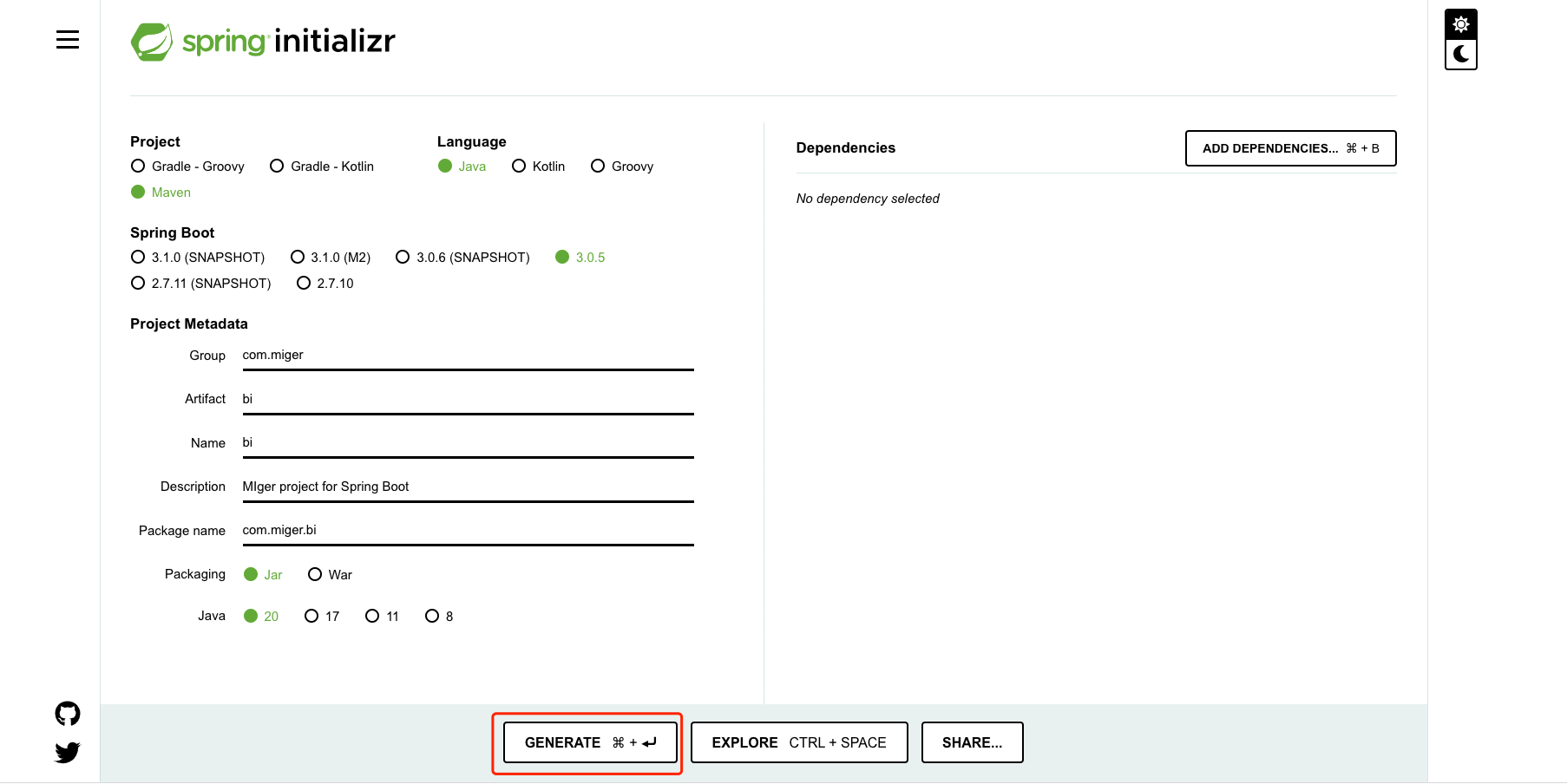Viewport: 1567px width, 784px height.
Task: Open the Twitter icon link
Action: tap(68, 752)
